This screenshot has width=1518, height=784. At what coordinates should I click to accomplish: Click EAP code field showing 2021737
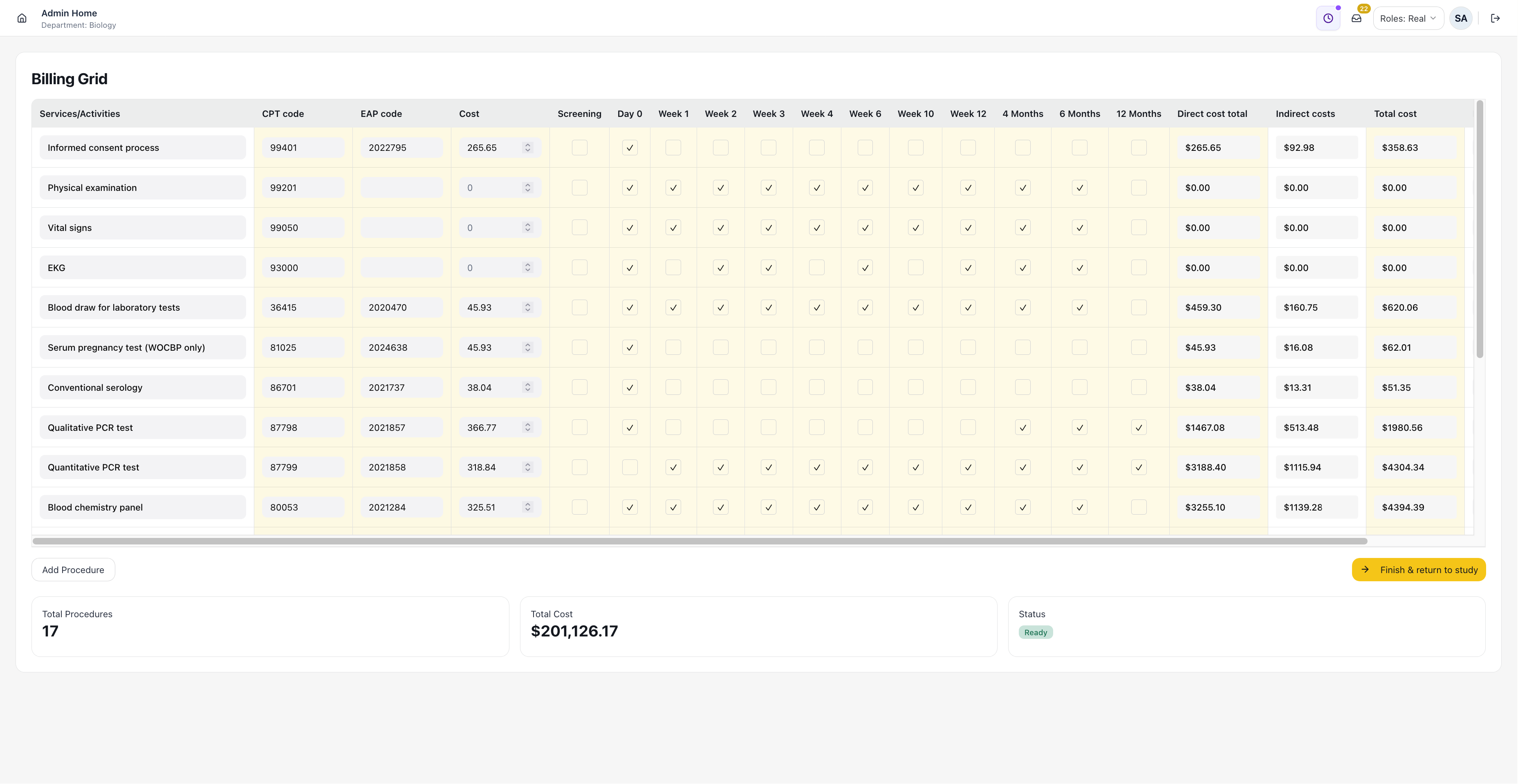point(401,388)
